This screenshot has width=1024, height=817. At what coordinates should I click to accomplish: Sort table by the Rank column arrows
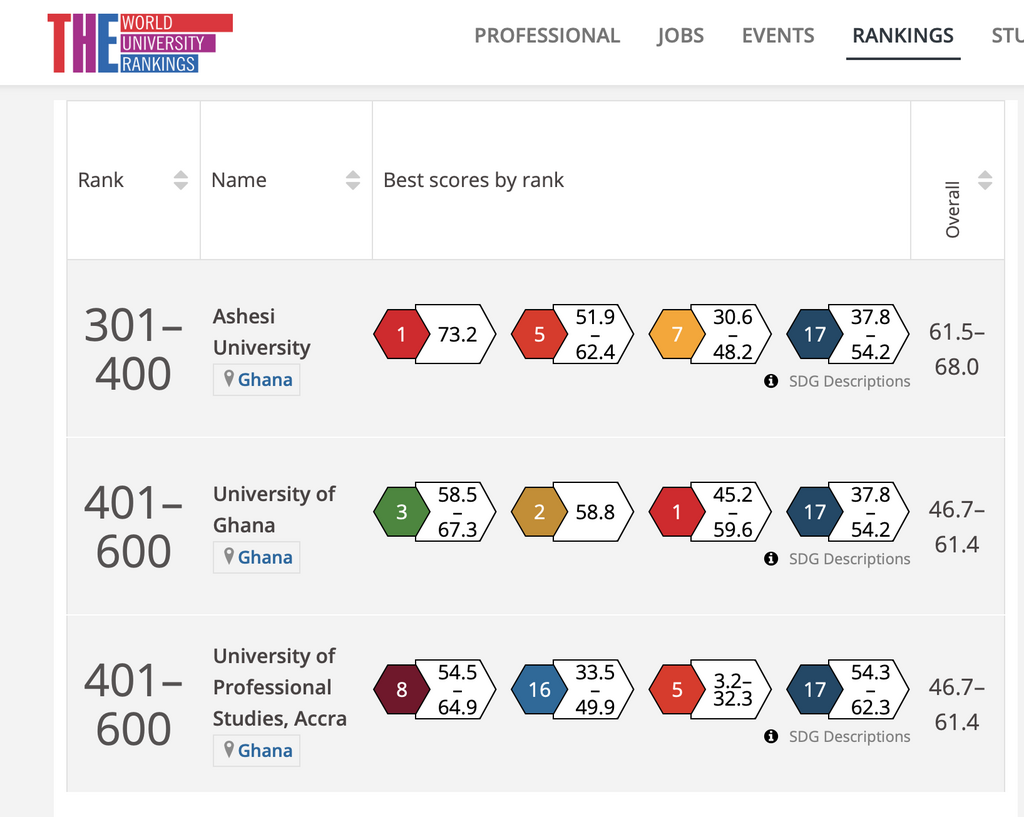[181, 180]
